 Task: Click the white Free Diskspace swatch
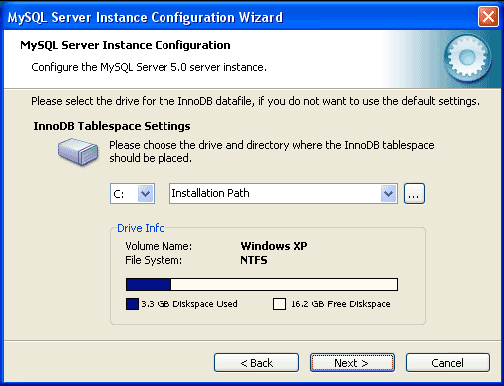point(279,304)
